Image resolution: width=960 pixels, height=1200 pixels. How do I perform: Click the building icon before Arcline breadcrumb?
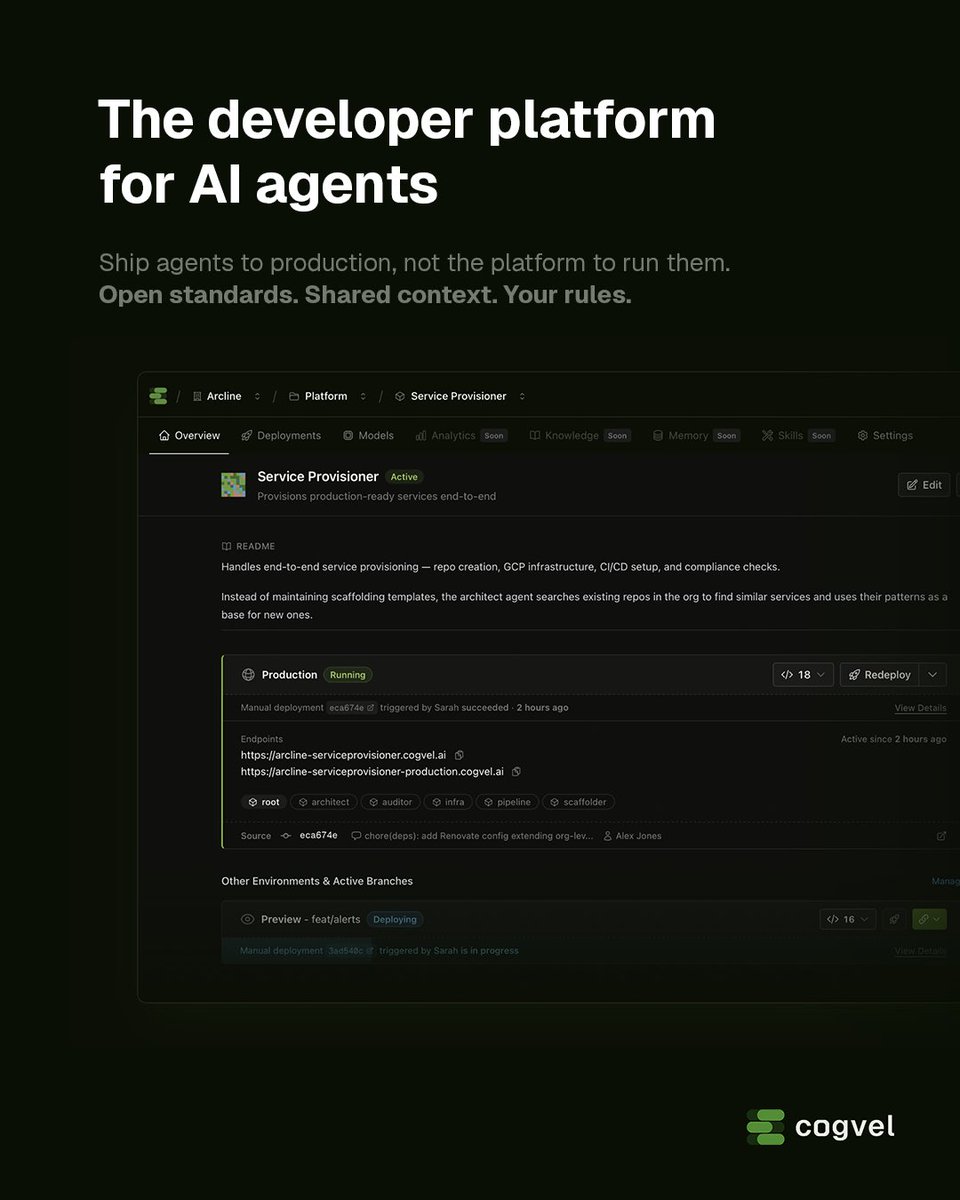click(197, 396)
